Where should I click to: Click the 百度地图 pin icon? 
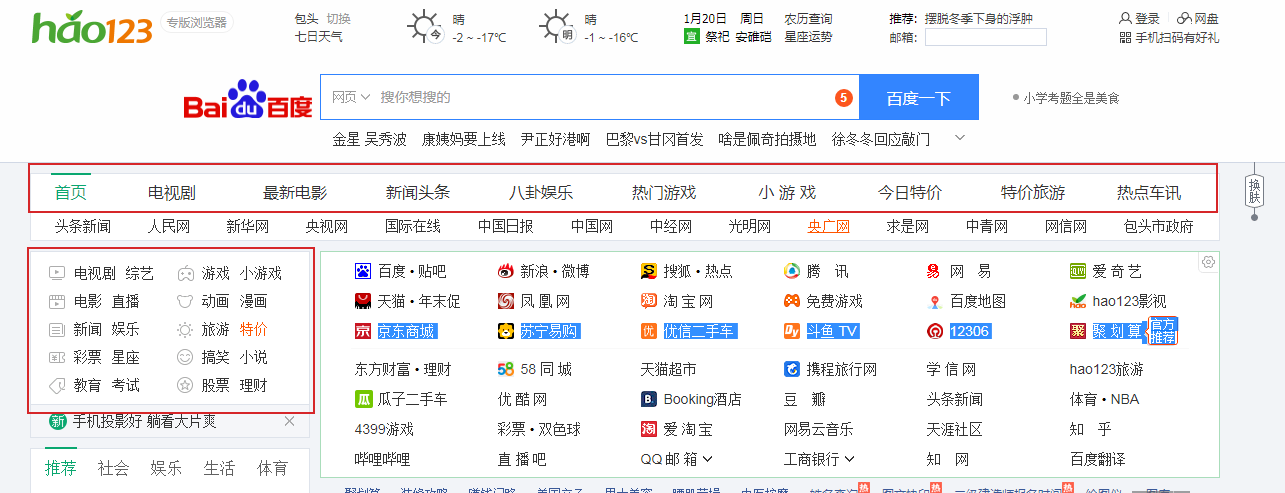(x=934, y=301)
